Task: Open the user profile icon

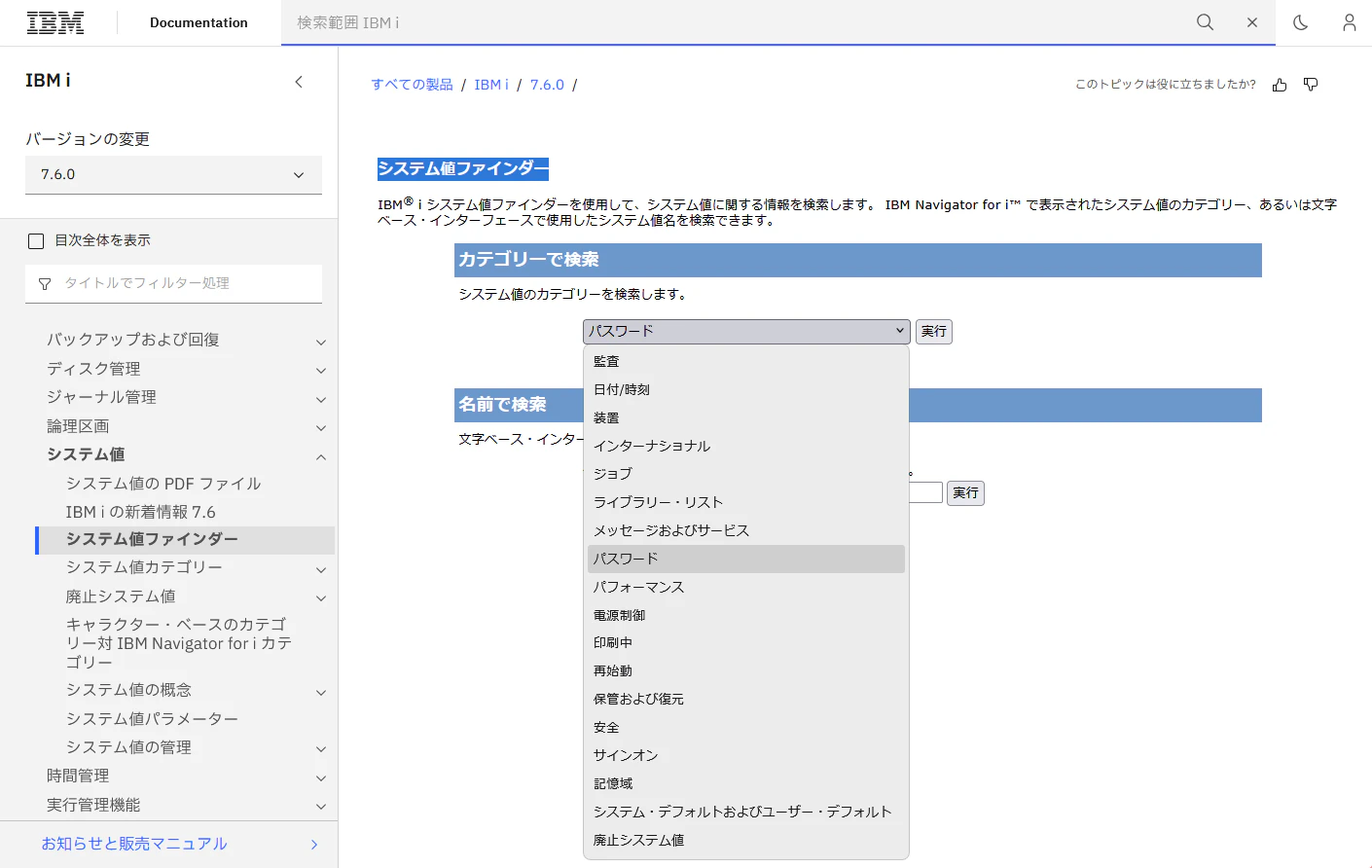Action: [x=1349, y=22]
